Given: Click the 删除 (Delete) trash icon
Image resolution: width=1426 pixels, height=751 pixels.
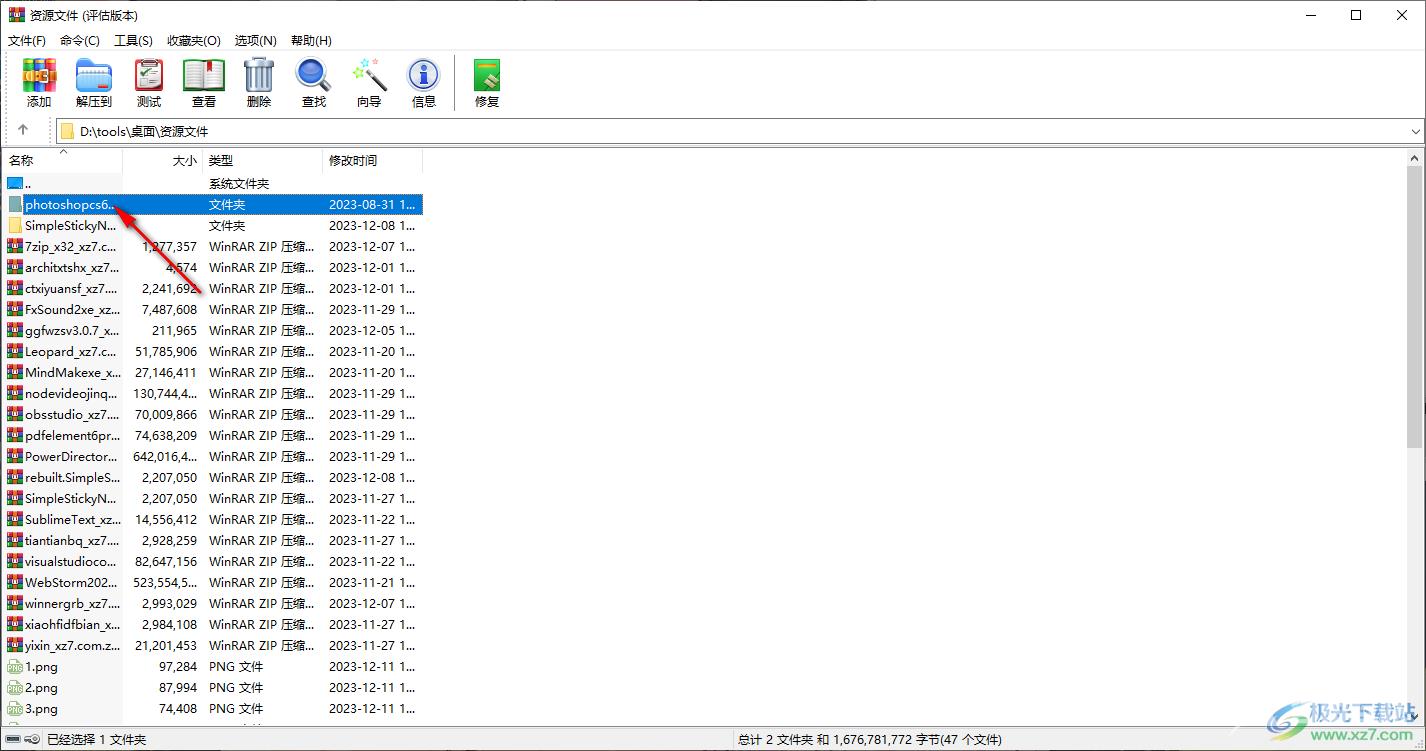Looking at the screenshot, I should coord(259,76).
